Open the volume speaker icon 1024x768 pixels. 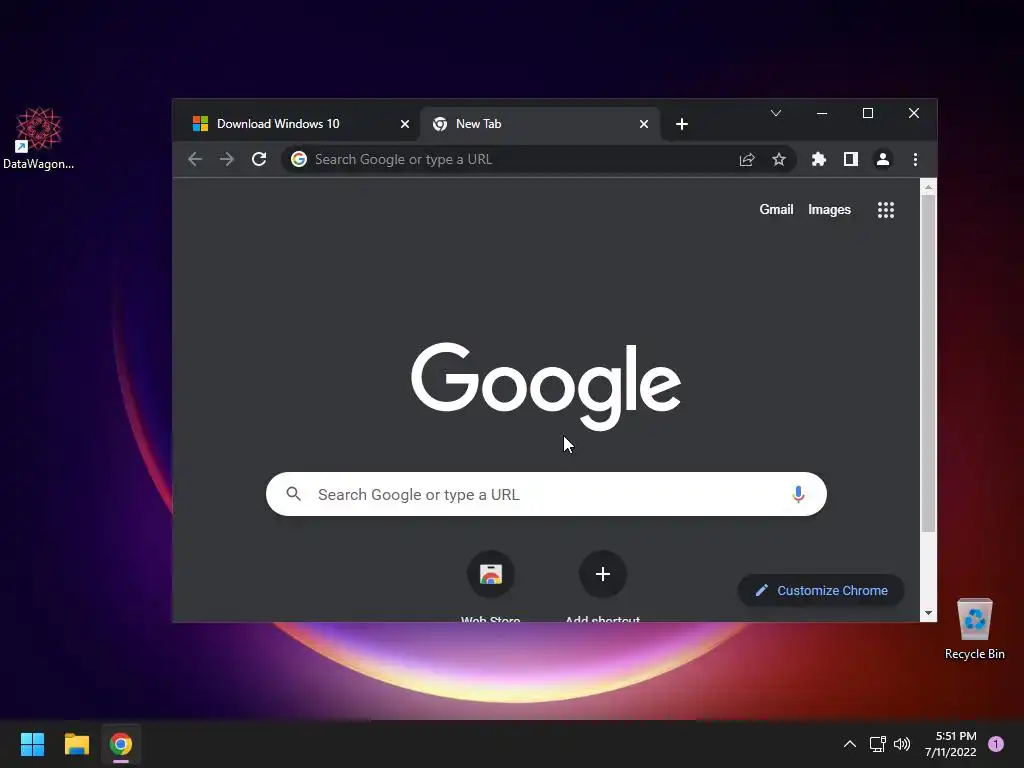click(x=902, y=744)
